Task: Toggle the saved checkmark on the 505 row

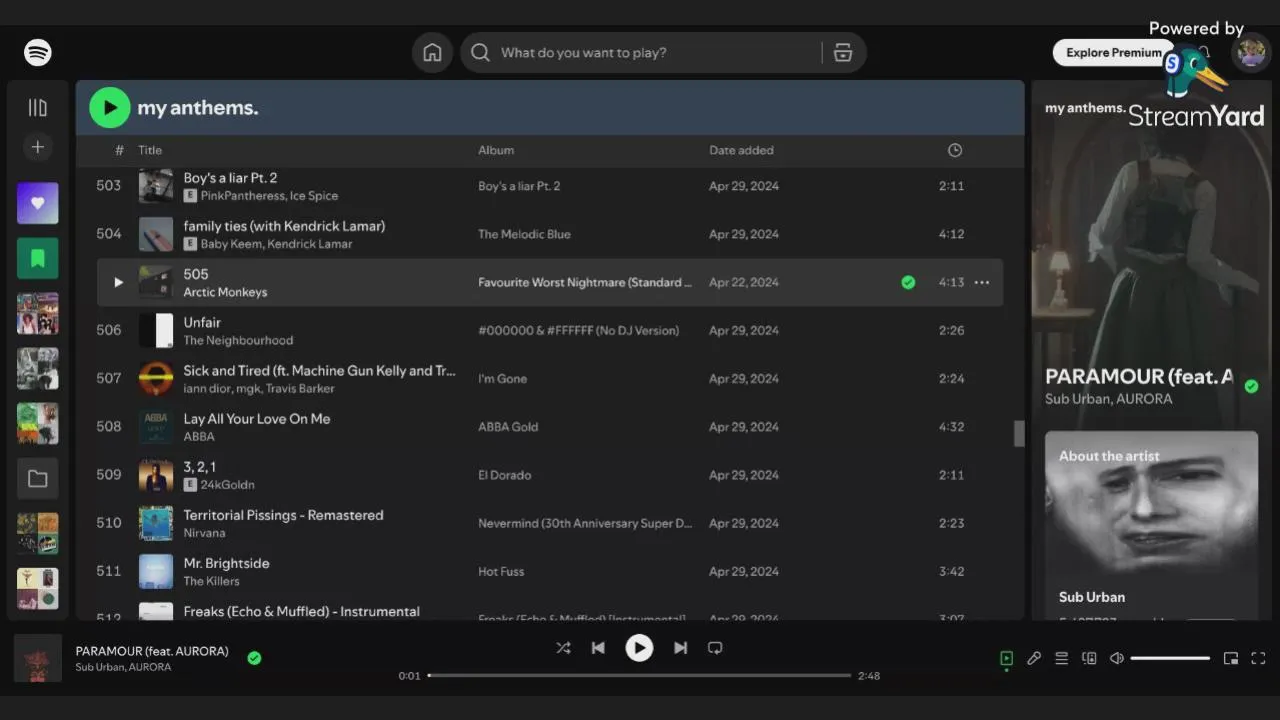Action: (x=908, y=282)
